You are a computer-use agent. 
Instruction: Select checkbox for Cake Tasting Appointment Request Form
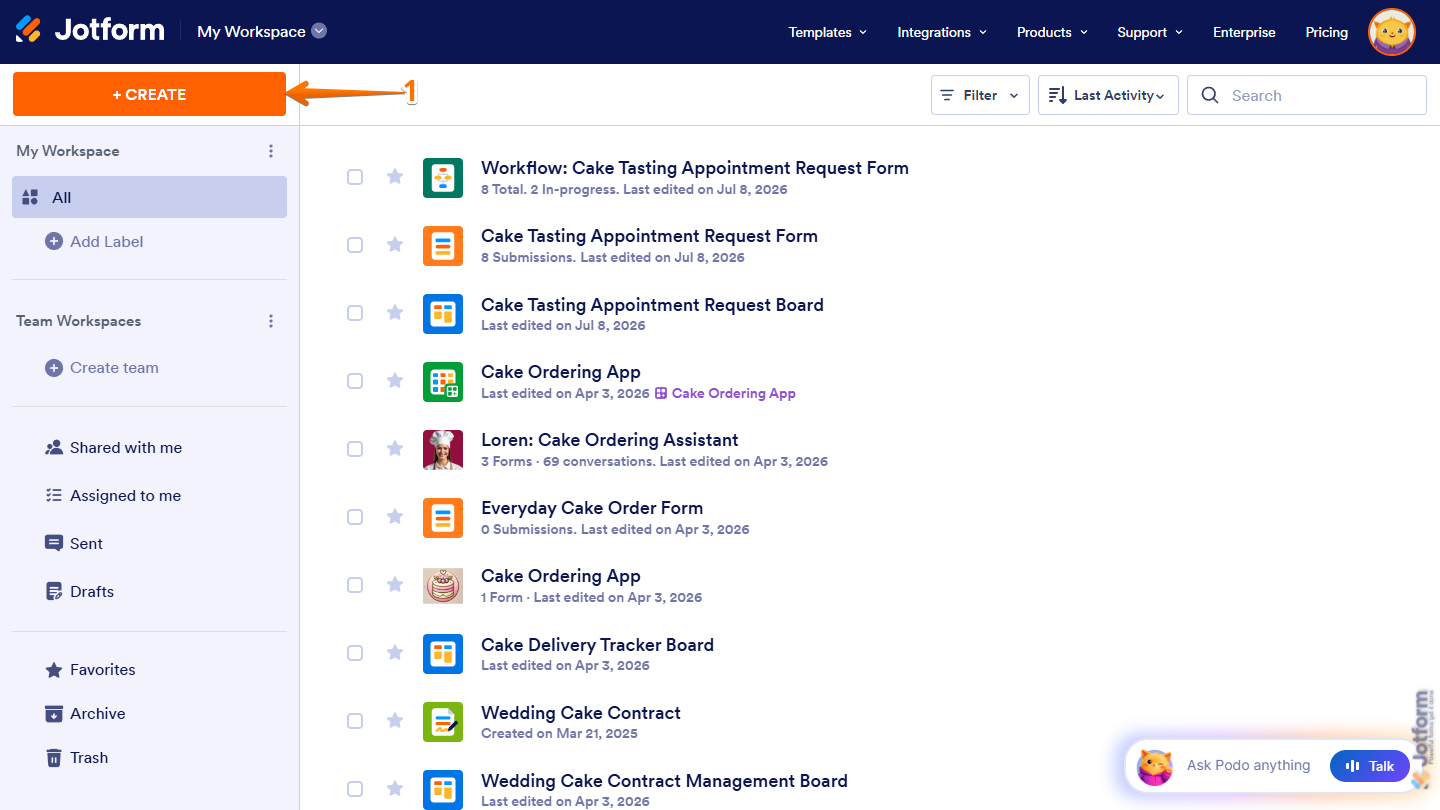(355, 245)
